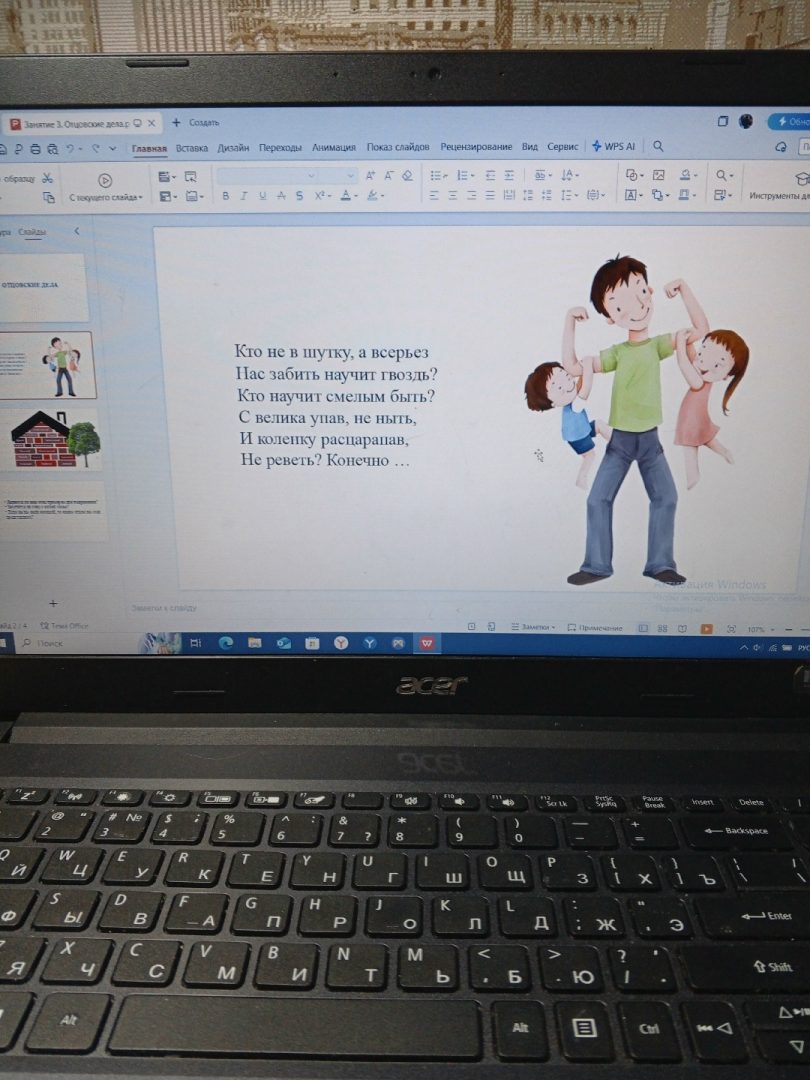
Task: Click the search magnifier in the ribbon tab row
Action: click(x=658, y=146)
